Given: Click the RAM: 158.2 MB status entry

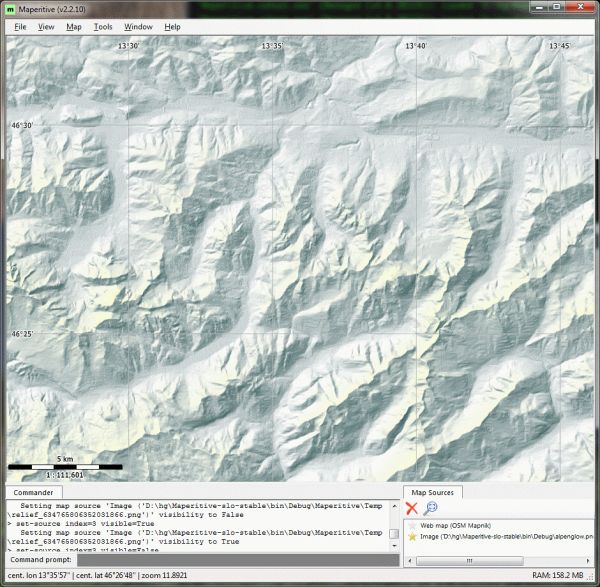Looking at the screenshot, I should tap(558, 576).
